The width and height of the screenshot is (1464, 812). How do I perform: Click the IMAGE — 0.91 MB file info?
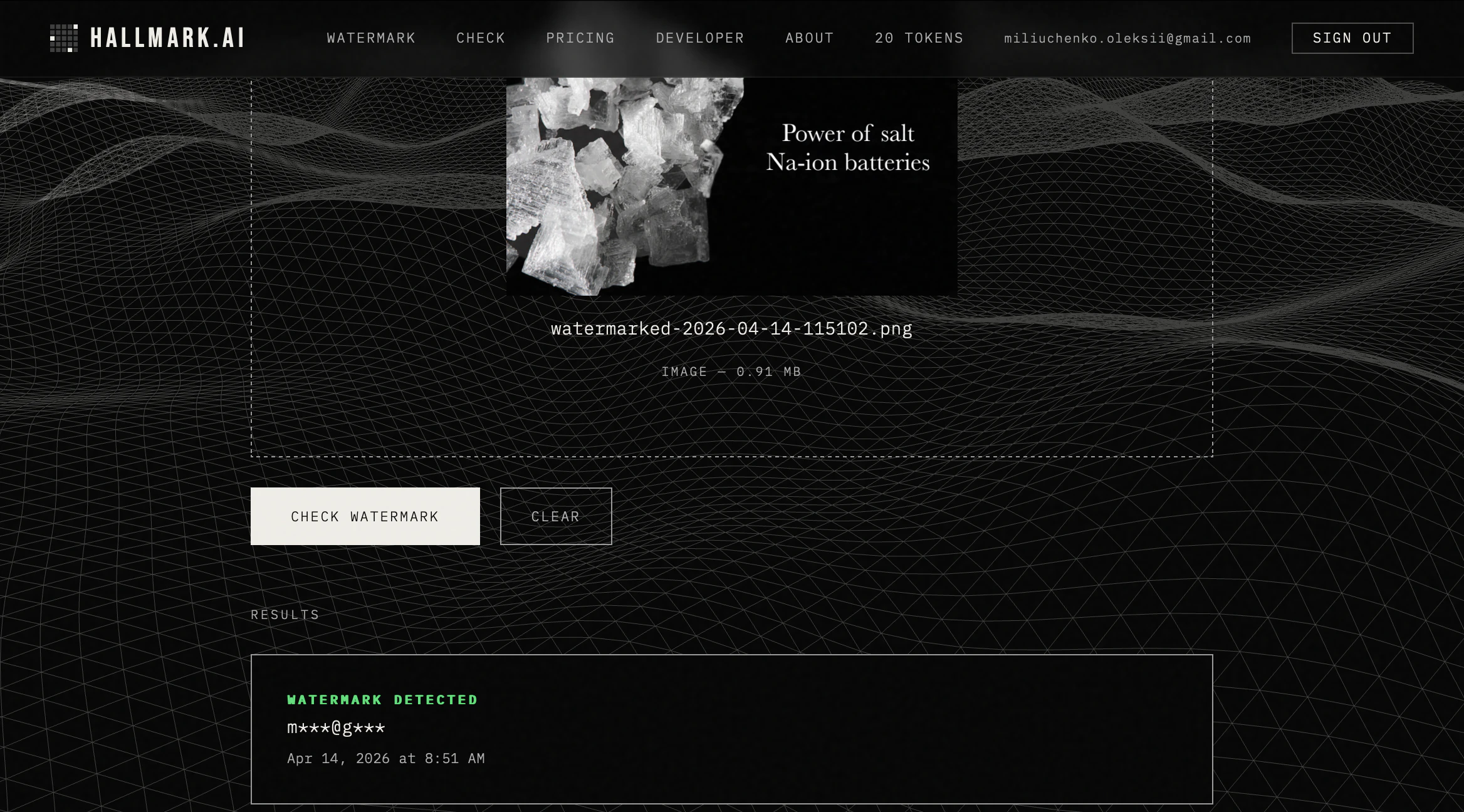tap(731, 372)
